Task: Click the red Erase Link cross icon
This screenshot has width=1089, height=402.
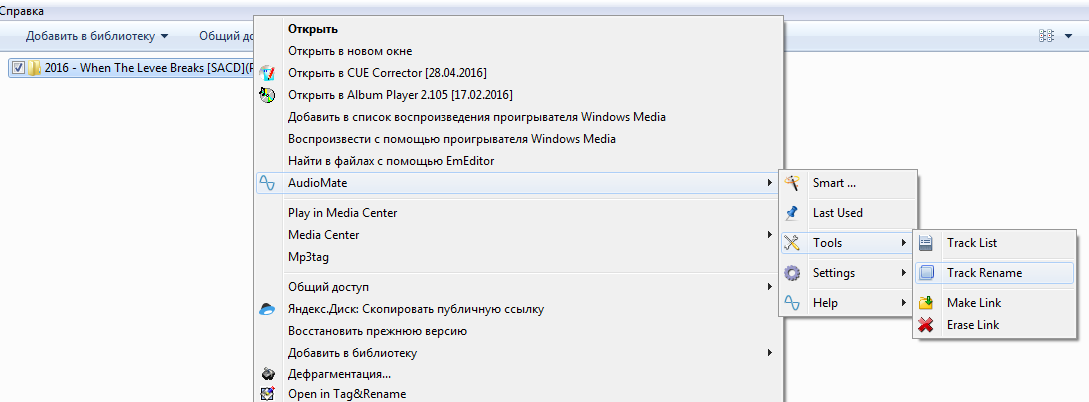Action: click(x=926, y=325)
